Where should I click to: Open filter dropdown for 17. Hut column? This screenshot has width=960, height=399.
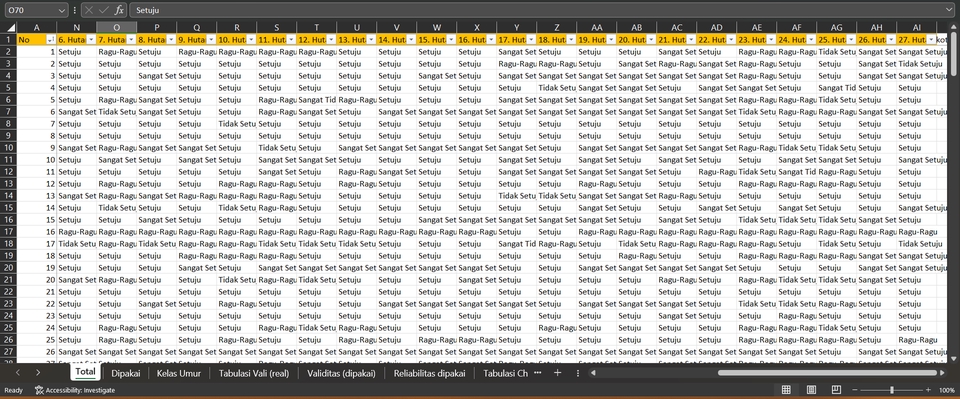coord(531,39)
